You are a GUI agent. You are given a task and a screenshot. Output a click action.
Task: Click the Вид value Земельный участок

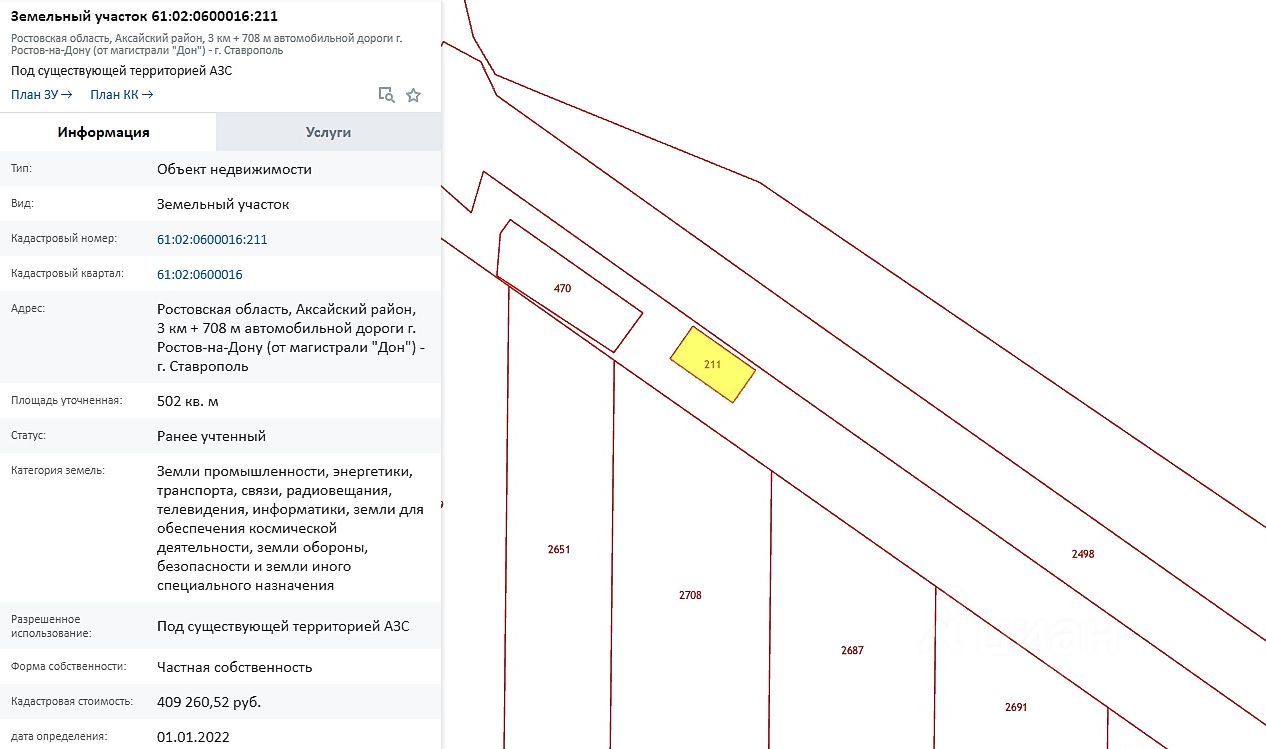pyautogui.click(x=223, y=204)
